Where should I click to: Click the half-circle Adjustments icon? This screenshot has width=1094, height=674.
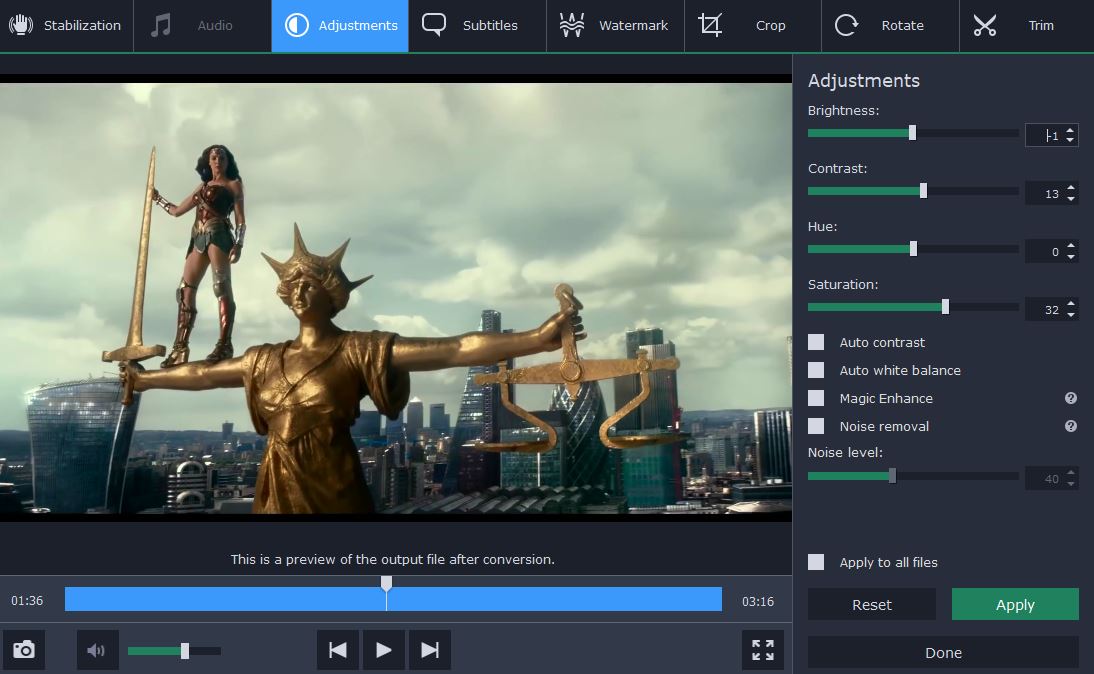point(297,25)
